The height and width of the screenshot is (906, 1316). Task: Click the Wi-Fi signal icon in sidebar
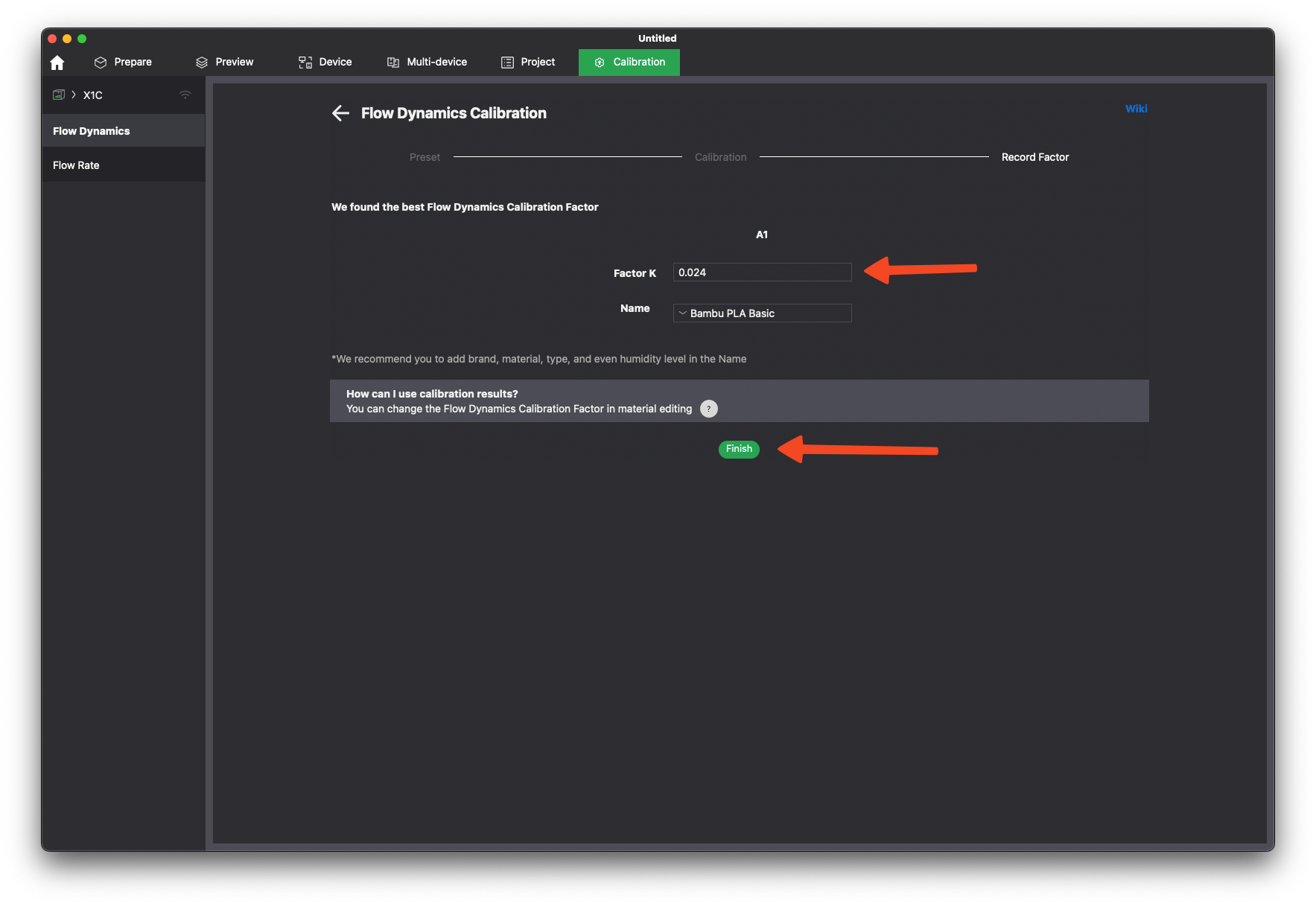tap(185, 95)
